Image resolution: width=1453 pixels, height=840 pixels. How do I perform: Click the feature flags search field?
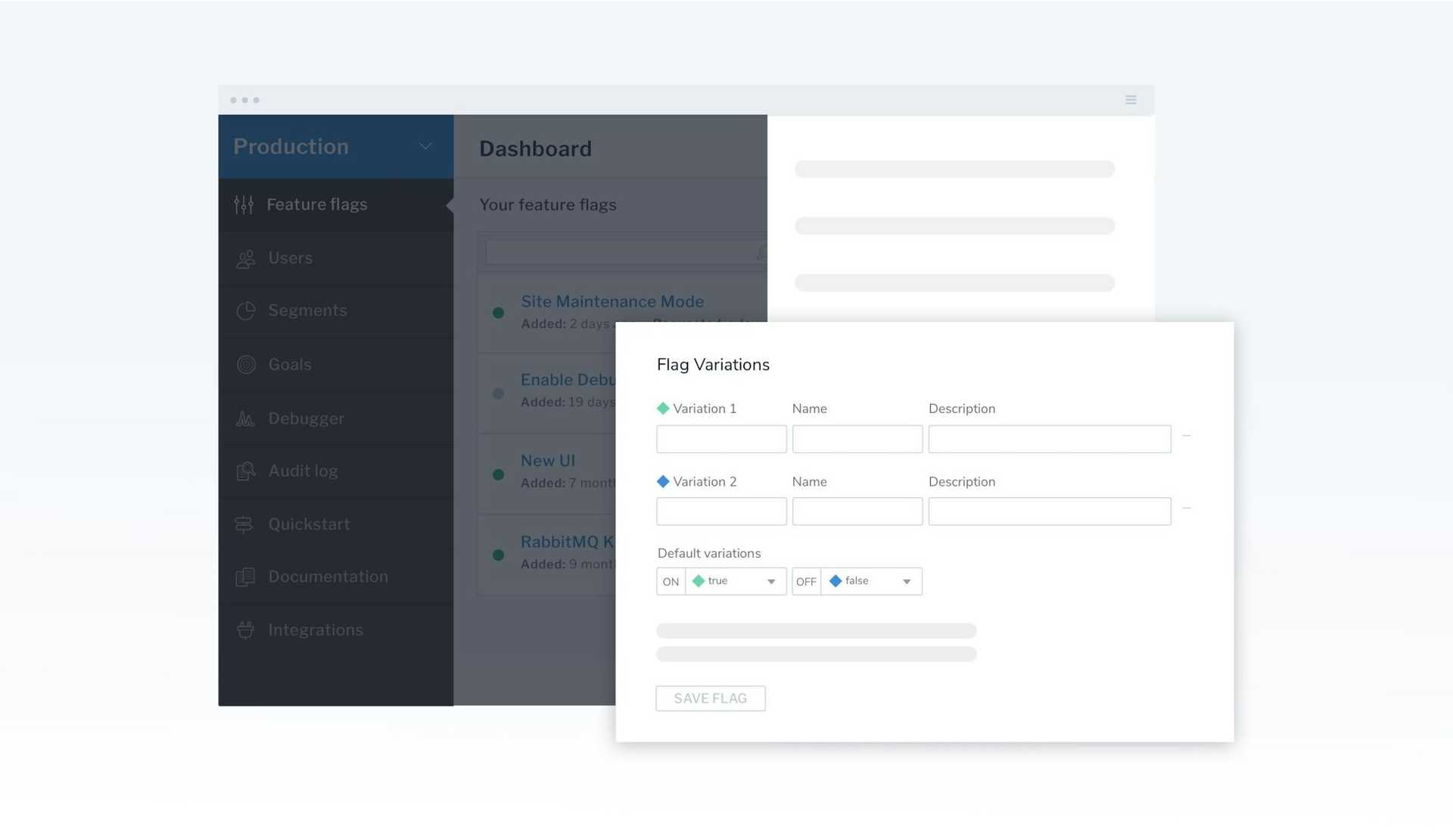(x=621, y=251)
